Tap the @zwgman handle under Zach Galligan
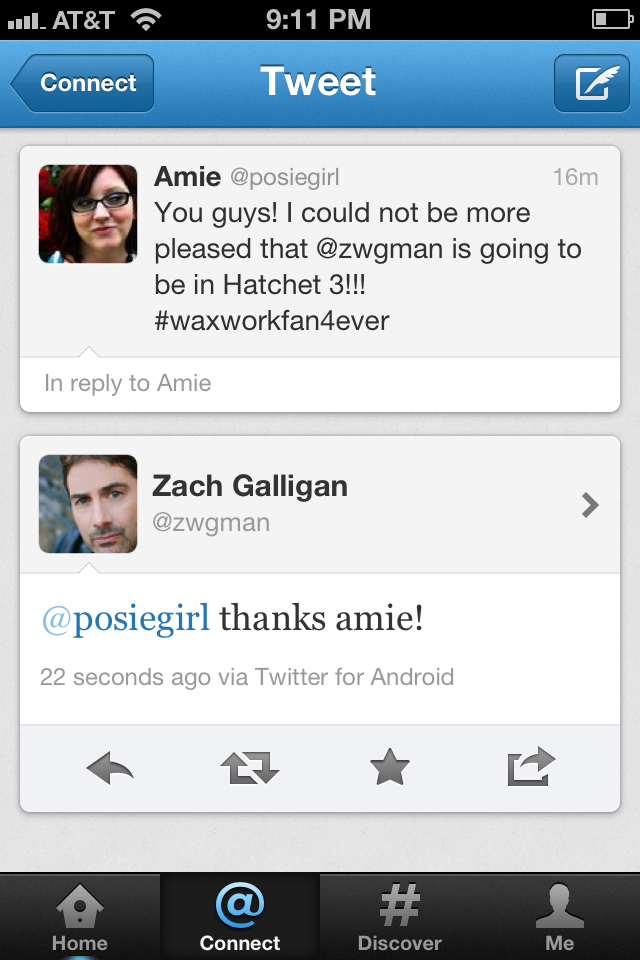This screenshot has height=960, width=640. 211,523
